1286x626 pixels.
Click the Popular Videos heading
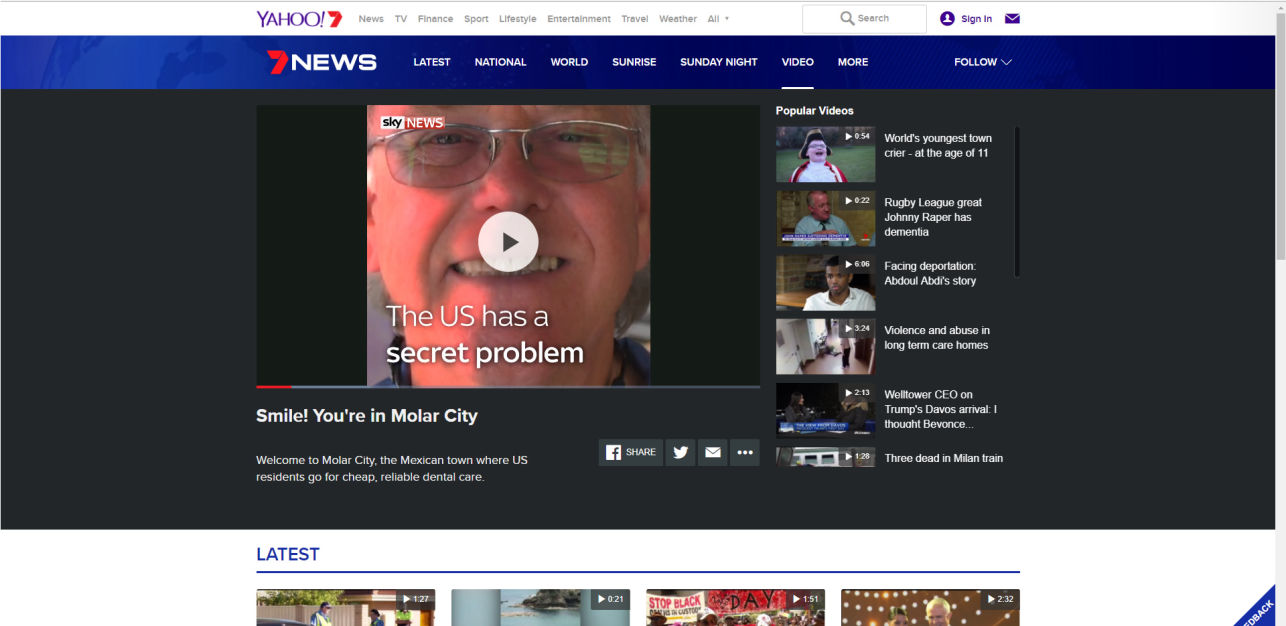click(815, 111)
